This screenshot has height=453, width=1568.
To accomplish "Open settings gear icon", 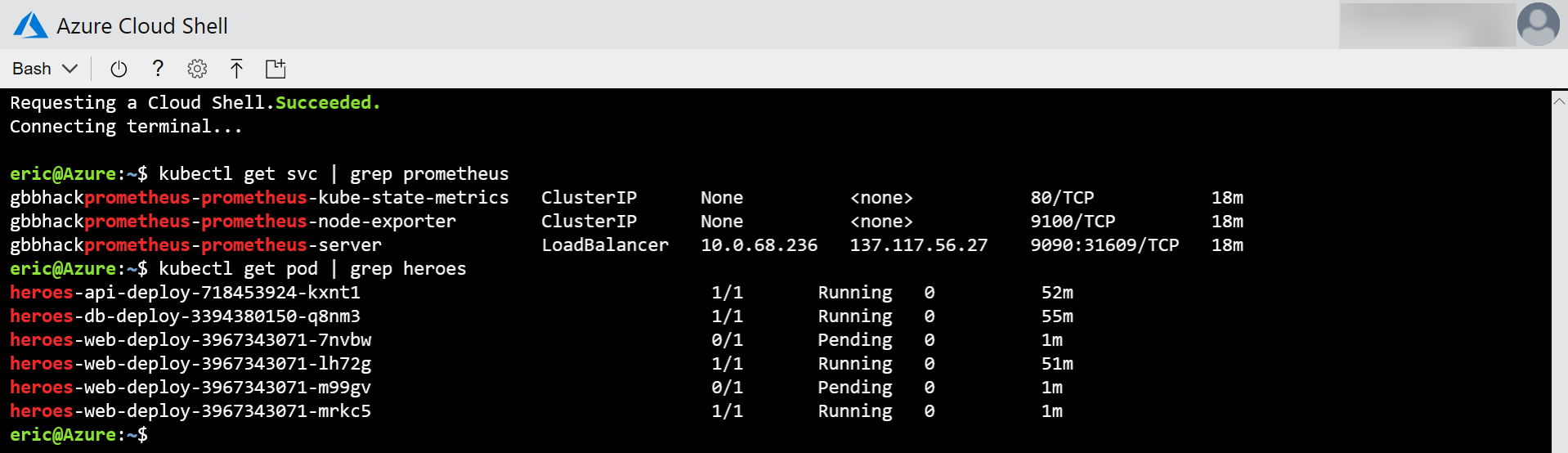I will pos(197,69).
